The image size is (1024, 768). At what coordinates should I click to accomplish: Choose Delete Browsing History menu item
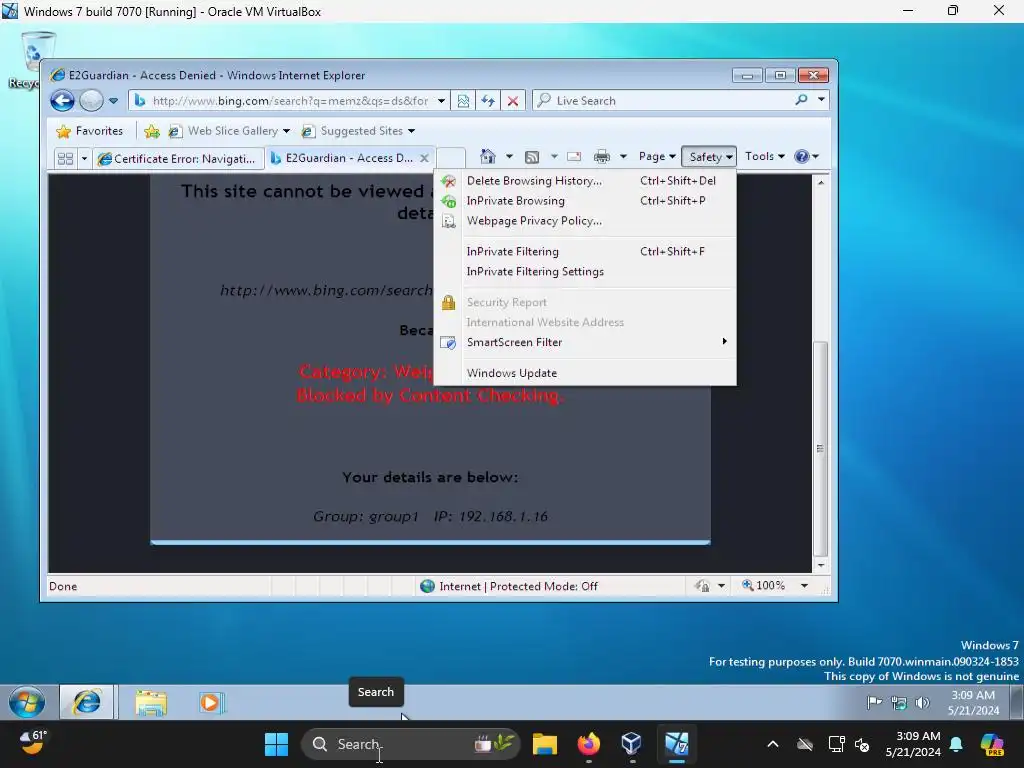point(585,181)
